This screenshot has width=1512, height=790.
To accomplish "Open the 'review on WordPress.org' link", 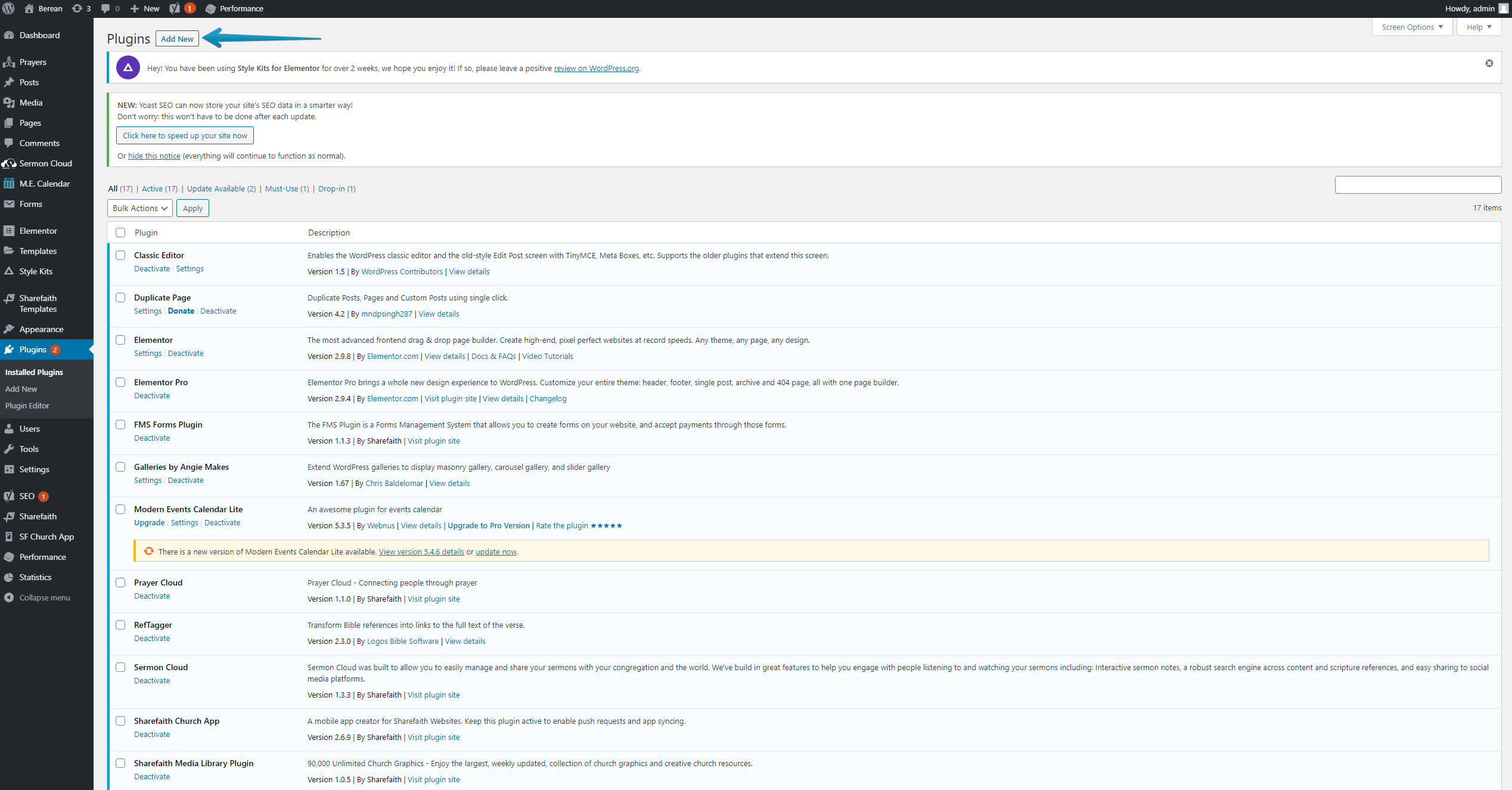I will tap(597, 68).
